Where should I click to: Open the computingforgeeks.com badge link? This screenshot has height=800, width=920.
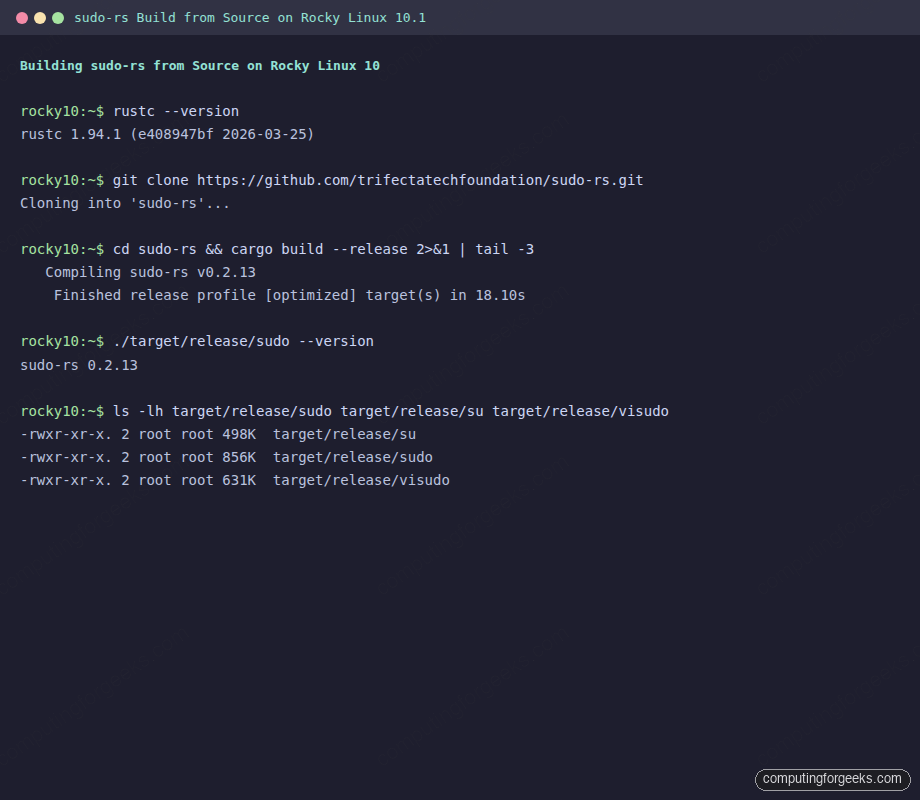click(832, 779)
